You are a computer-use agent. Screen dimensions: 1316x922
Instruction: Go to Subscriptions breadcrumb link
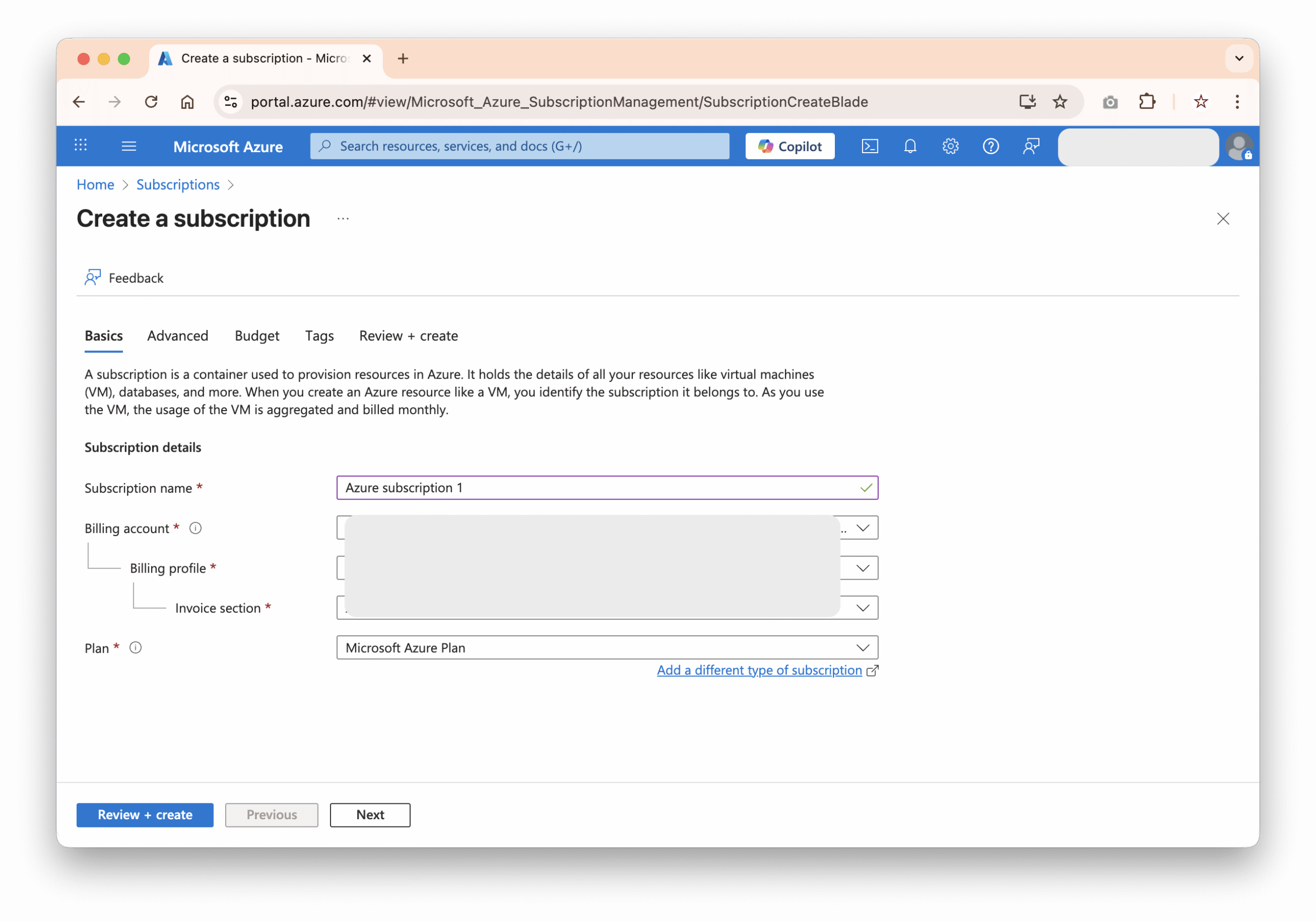pos(178,185)
